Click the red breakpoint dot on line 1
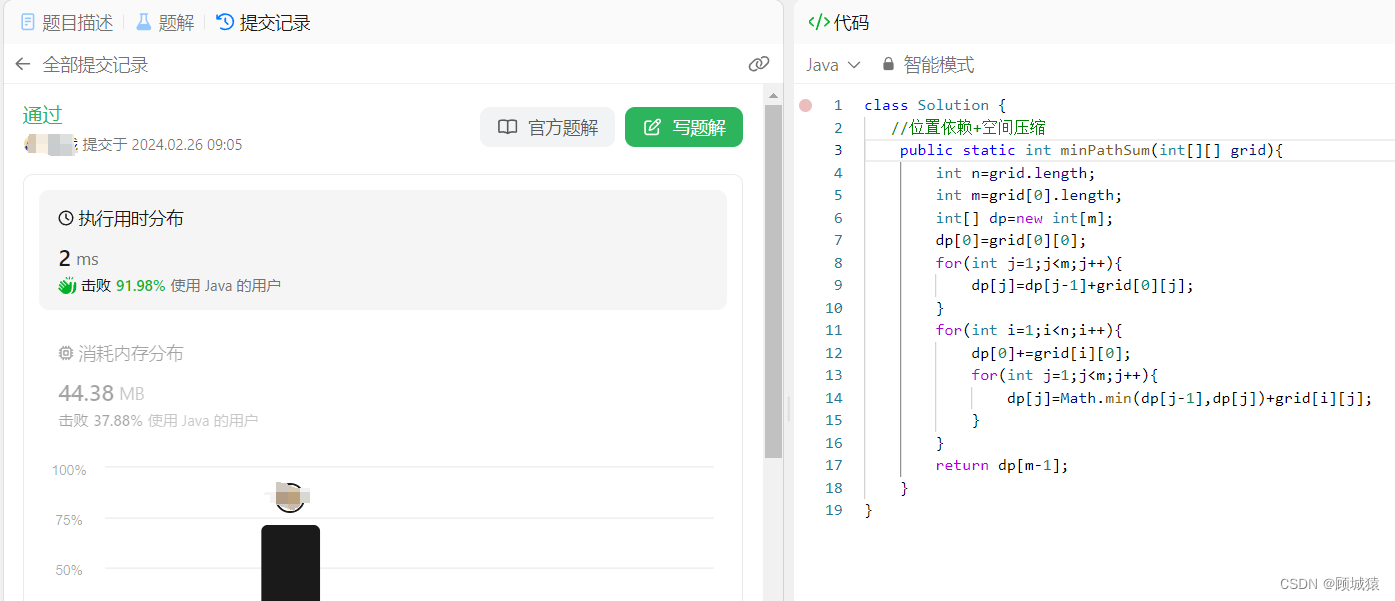The image size is (1395, 601). click(806, 105)
